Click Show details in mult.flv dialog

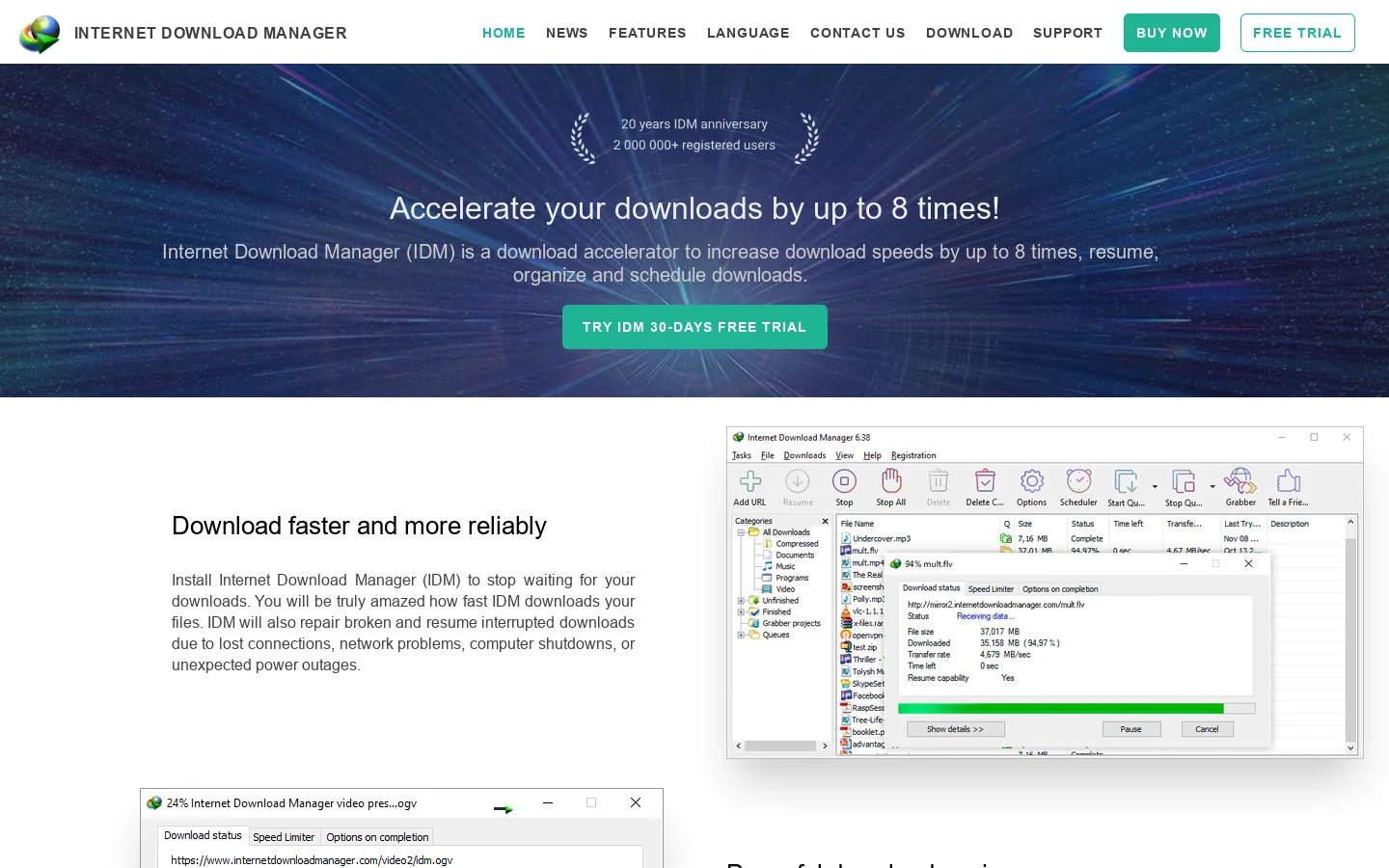click(x=955, y=729)
